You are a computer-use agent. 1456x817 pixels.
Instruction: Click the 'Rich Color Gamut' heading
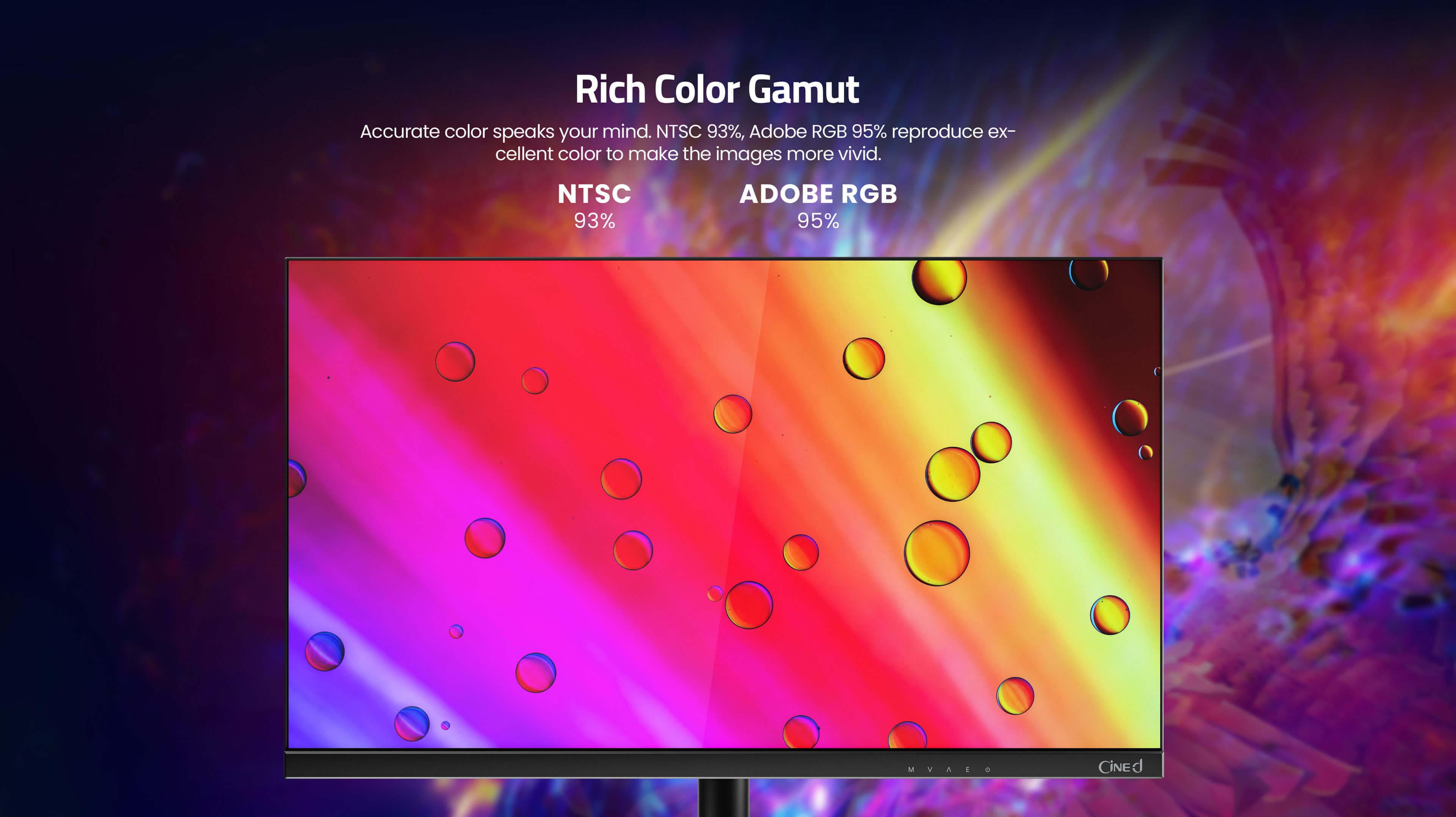(x=717, y=90)
